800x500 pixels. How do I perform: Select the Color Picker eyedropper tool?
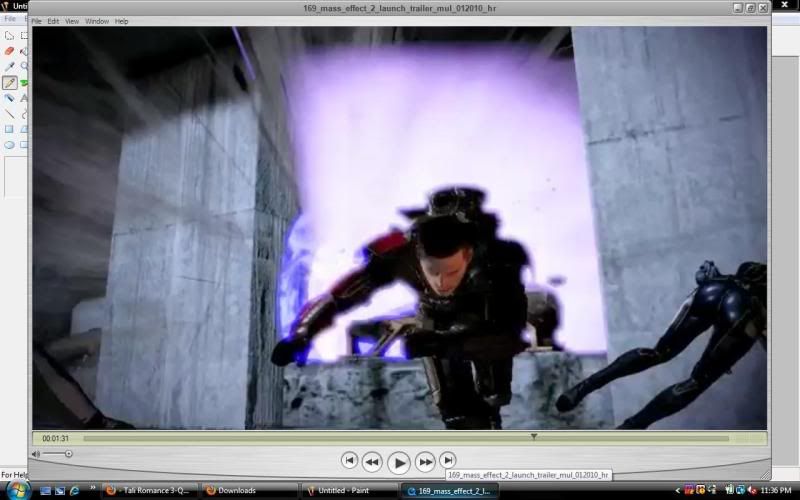[x=9, y=66]
